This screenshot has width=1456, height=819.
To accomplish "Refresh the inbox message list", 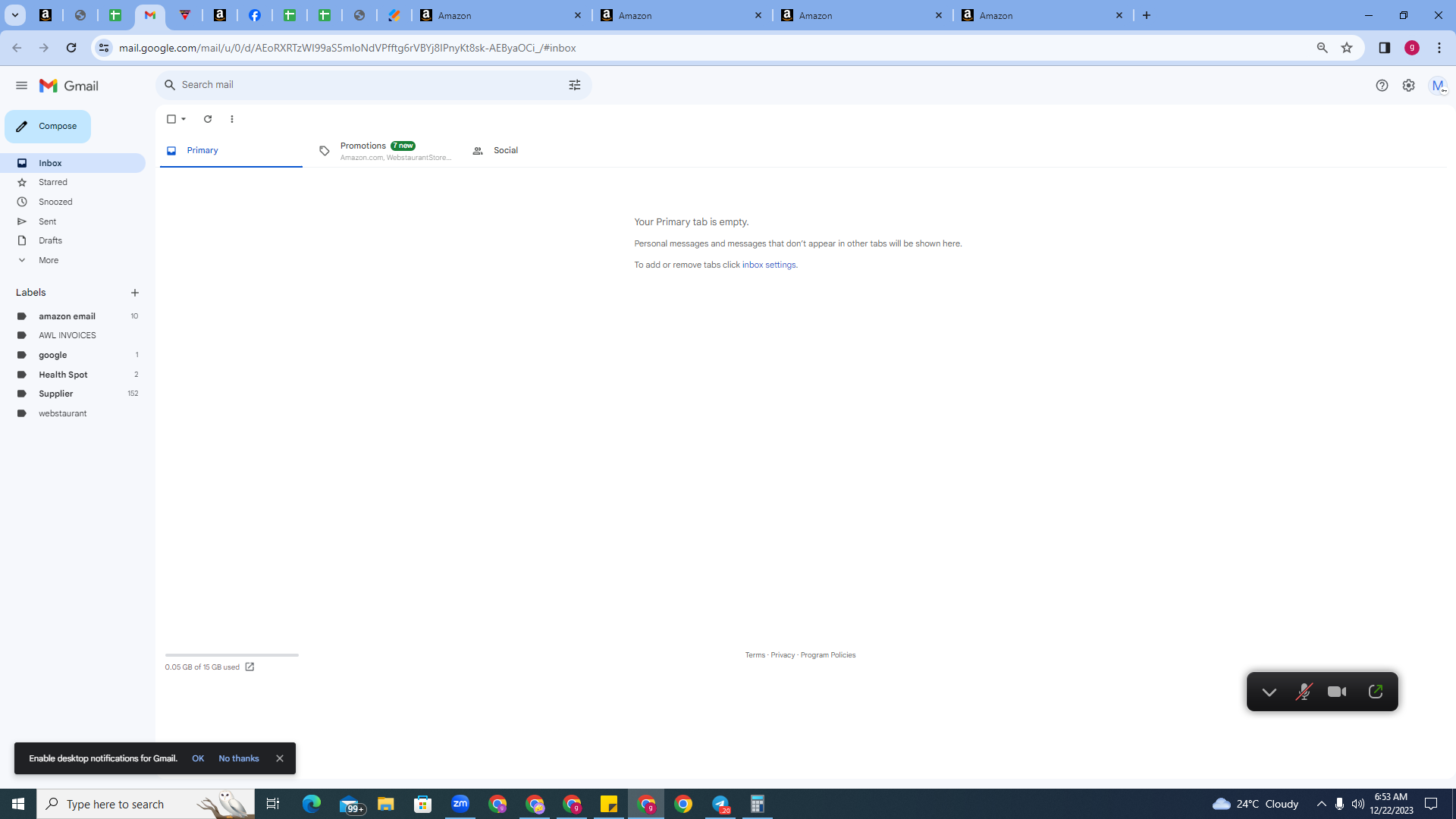I will pos(208,119).
